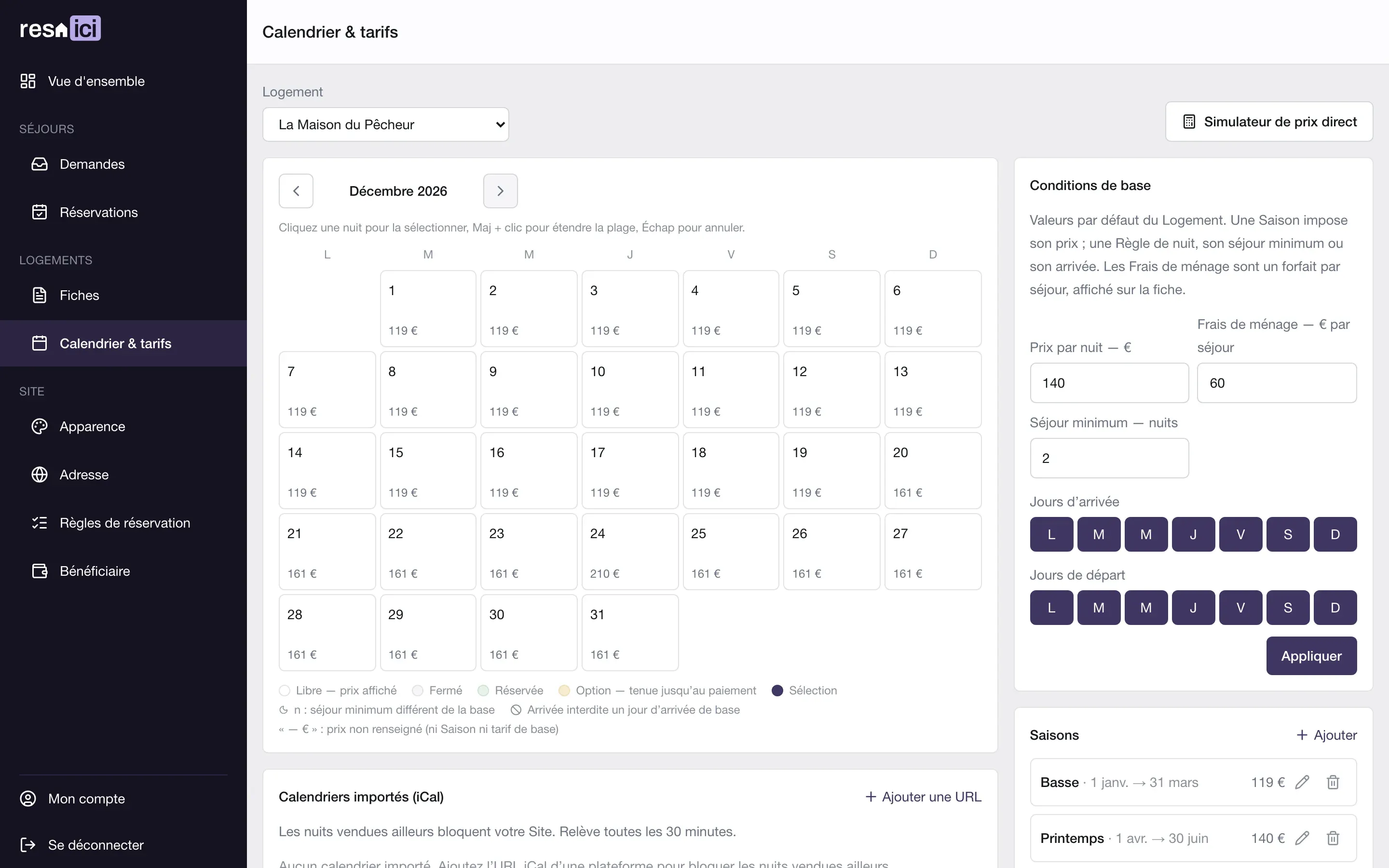The image size is (1389, 868).
Task: Select the night of December 1
Action: [x=428, y=309]
